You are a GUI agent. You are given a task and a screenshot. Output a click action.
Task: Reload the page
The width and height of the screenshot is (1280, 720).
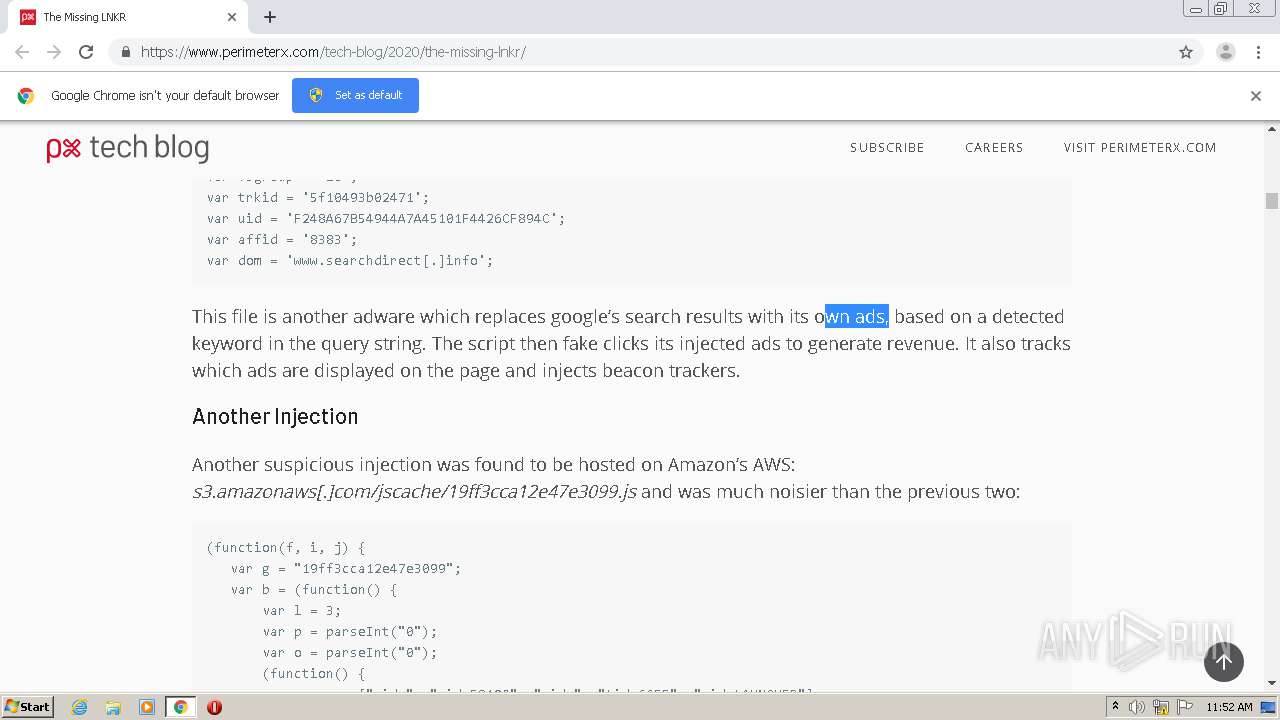pyautogui.click(x=86, y=52)
